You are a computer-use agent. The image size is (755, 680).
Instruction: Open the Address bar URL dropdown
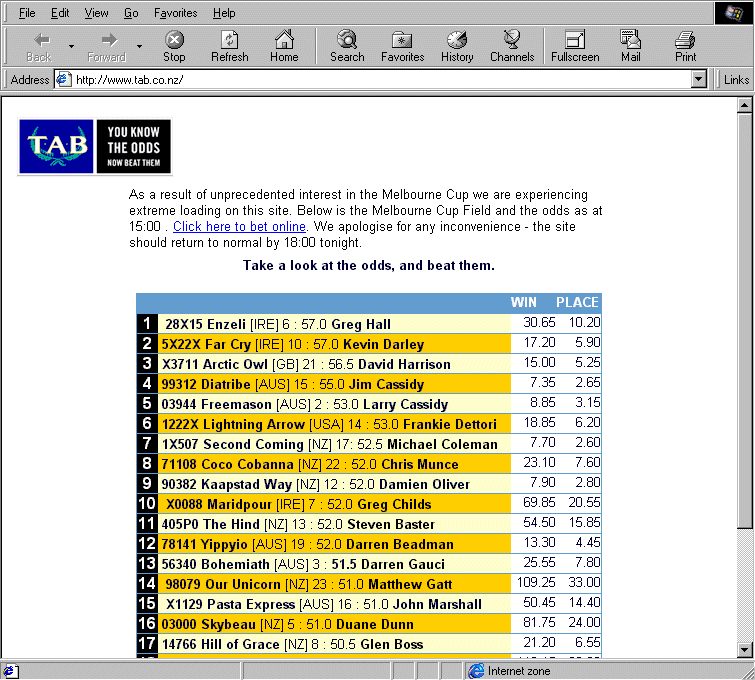point(699,80)
